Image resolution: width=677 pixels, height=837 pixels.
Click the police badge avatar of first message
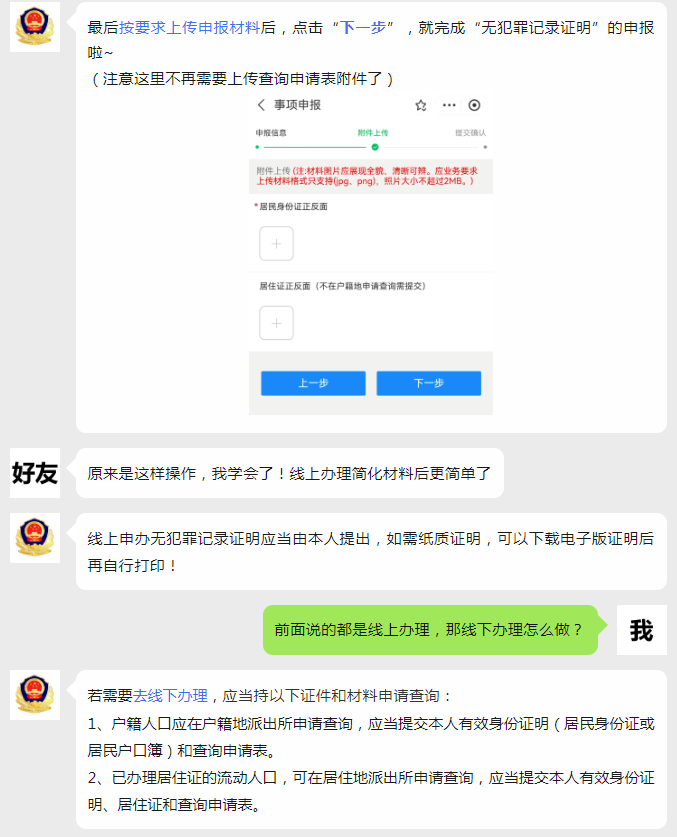tap(35, 27)
